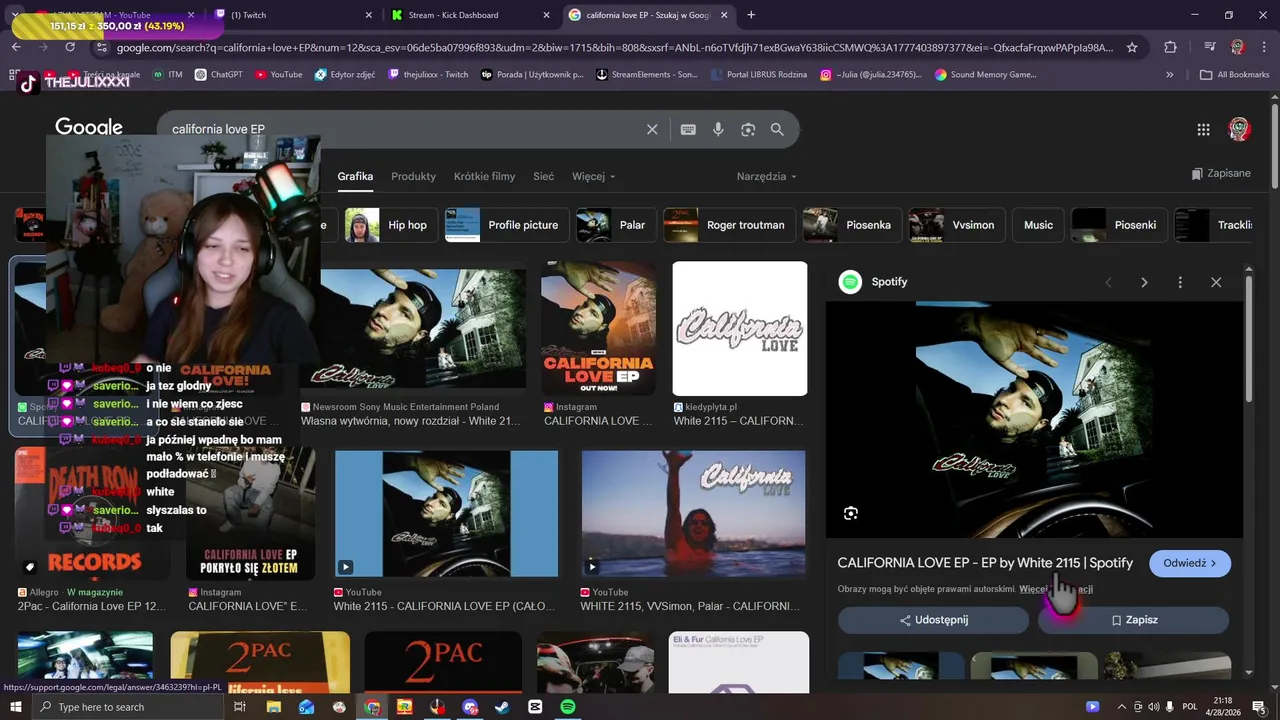Open File Explorer from the taskbar
The image size is (1280, 720).
click(x=273, y=707)
